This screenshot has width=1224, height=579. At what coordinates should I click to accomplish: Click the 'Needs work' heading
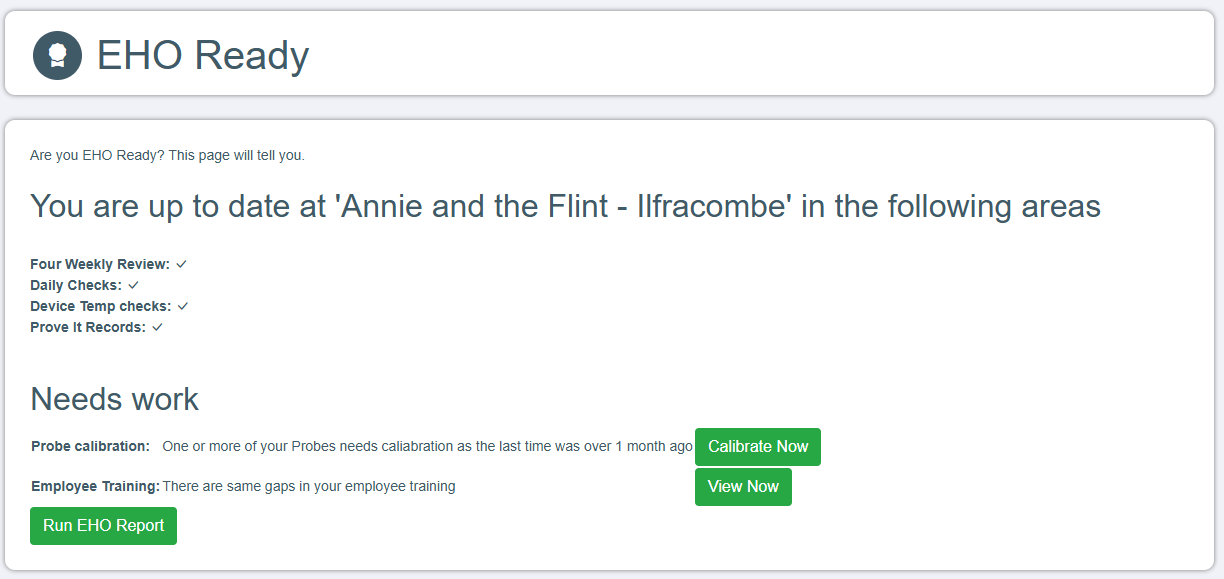click(x=114, y=399)
